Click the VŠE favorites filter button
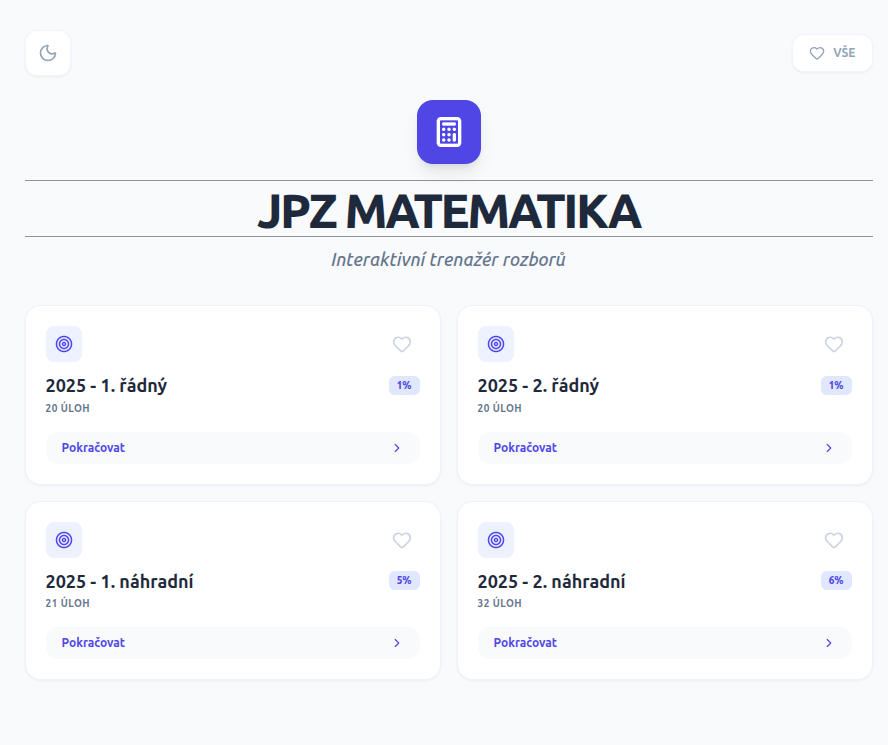Screen dimensions: 888x745 (832, 53)
